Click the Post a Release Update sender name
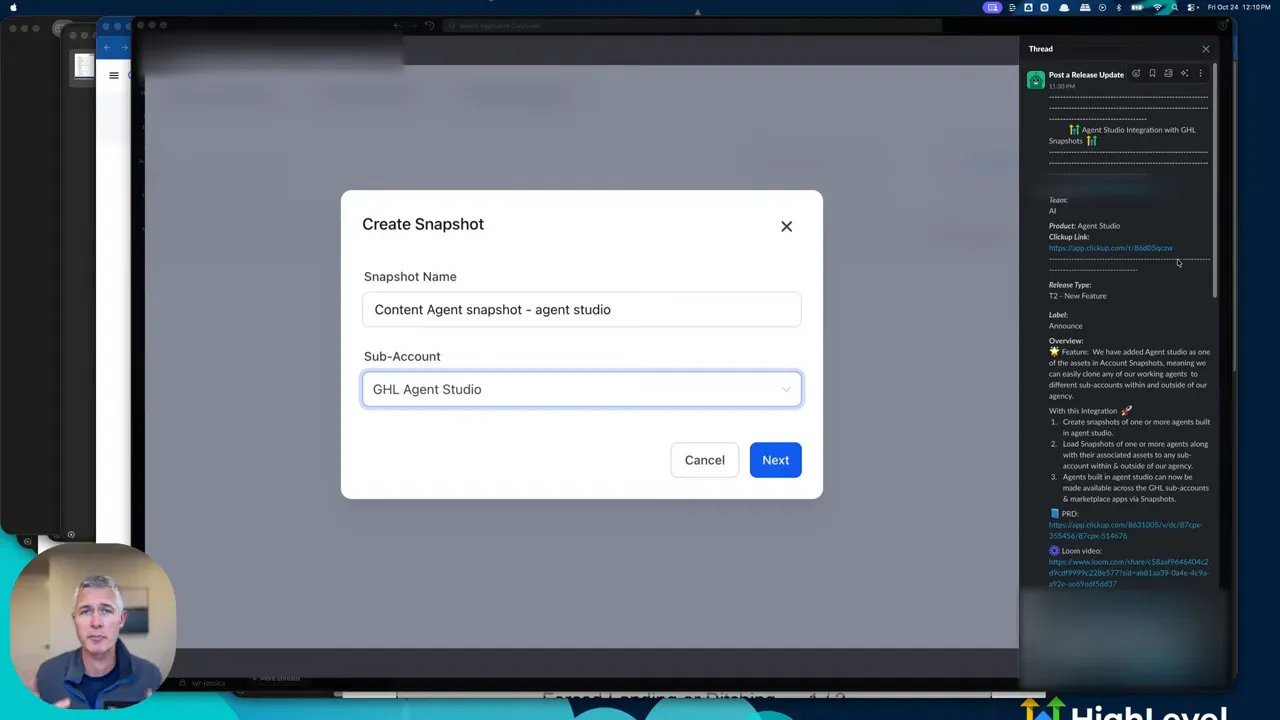 tap(1086, 75)
